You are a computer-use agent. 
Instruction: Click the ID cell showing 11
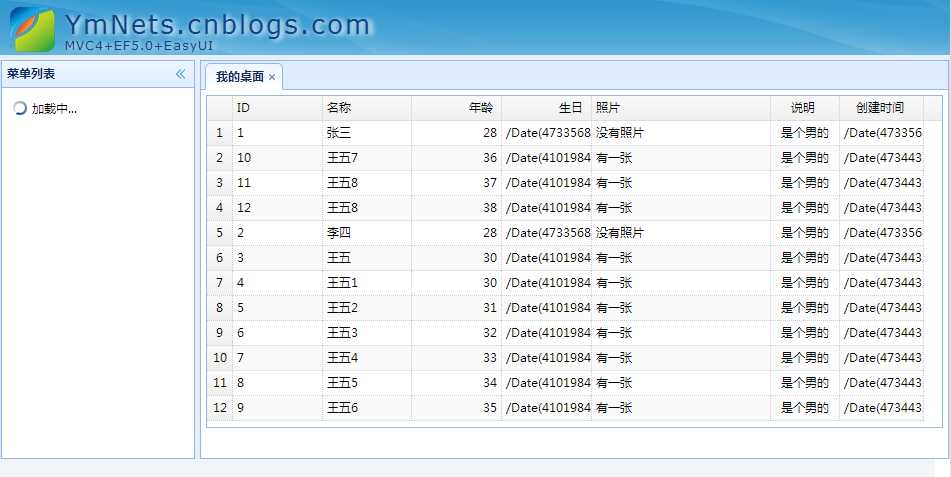click(277, 183)
